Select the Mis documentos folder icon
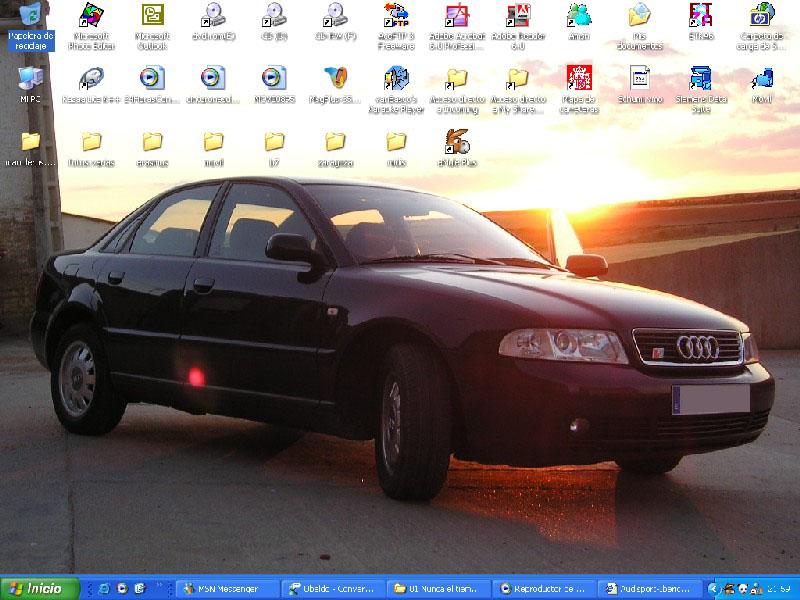The width and height of the screenshot is (800, 600). pyautogui.click(x=640, y=26)
